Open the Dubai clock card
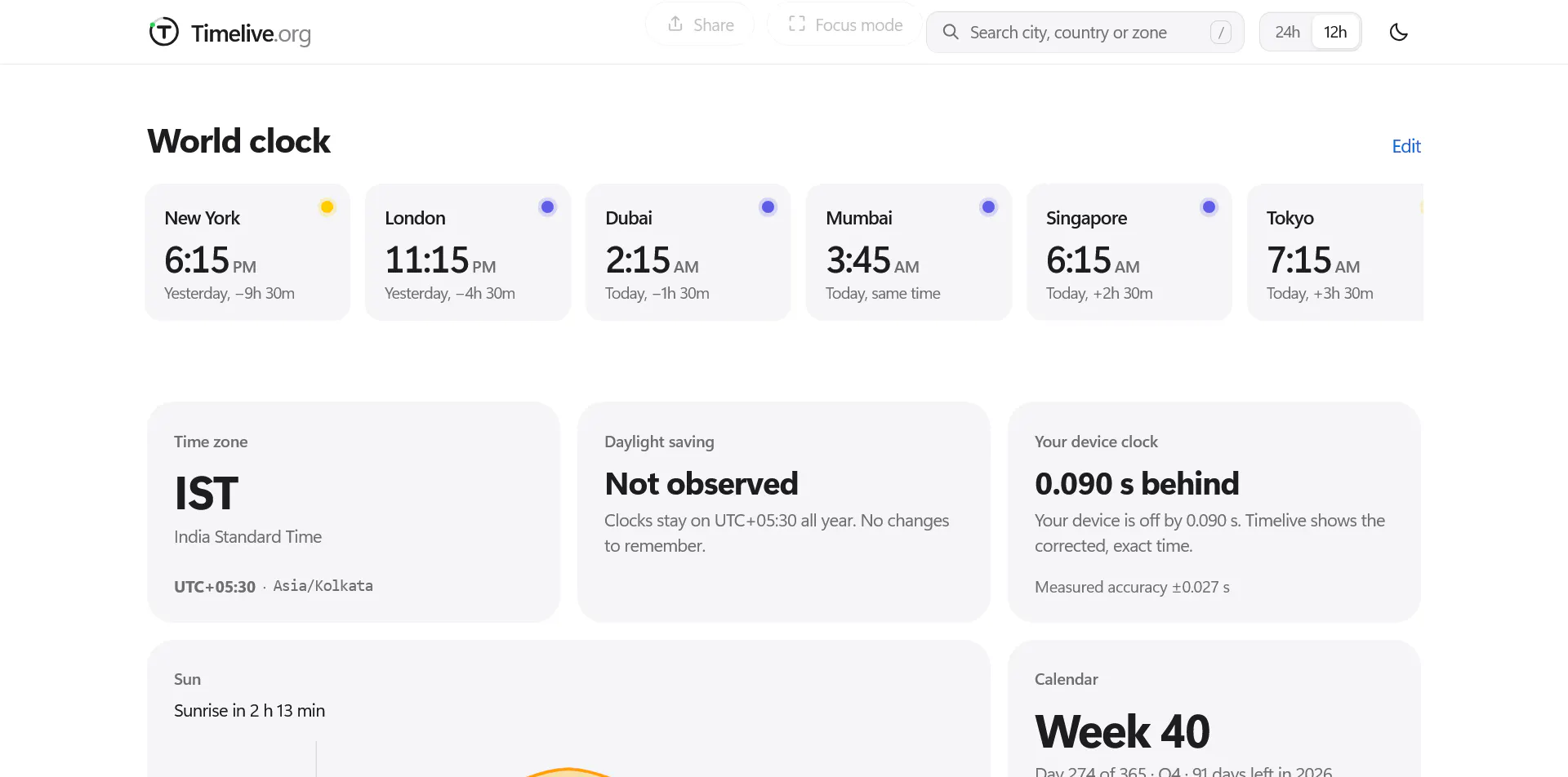 tap(688, 252)
